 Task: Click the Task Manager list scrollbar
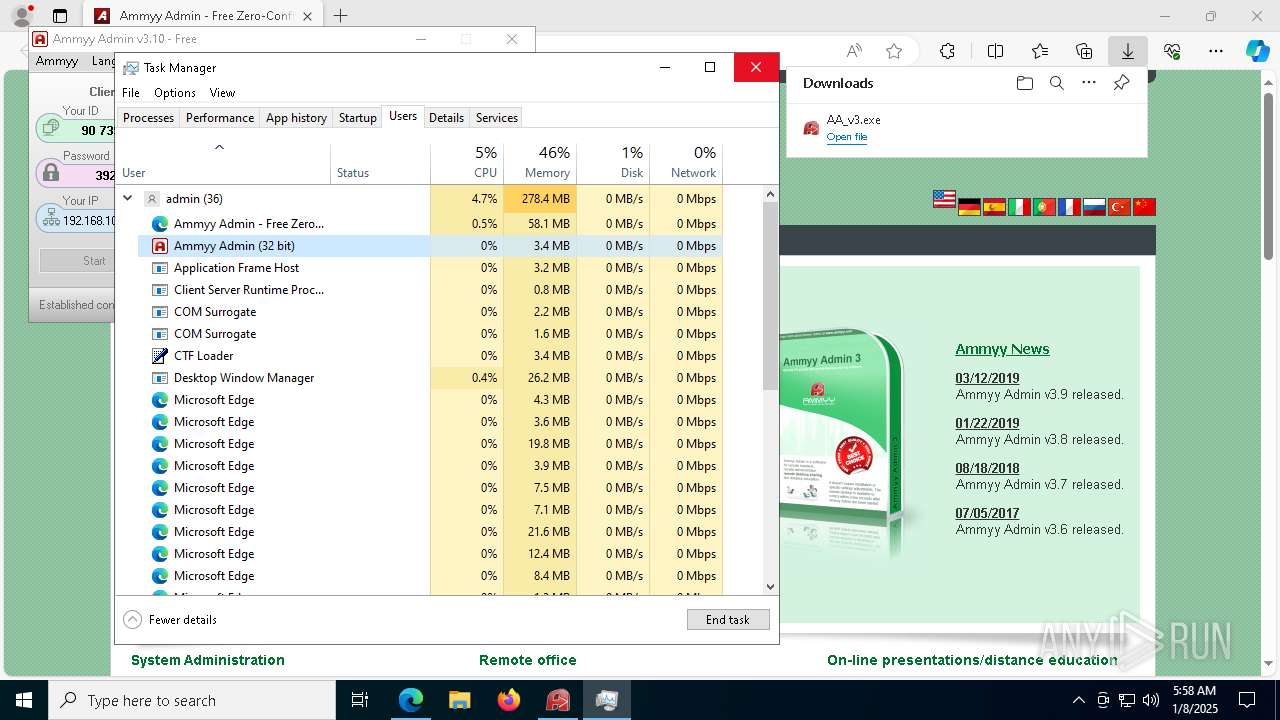click(x=770, y=295)
